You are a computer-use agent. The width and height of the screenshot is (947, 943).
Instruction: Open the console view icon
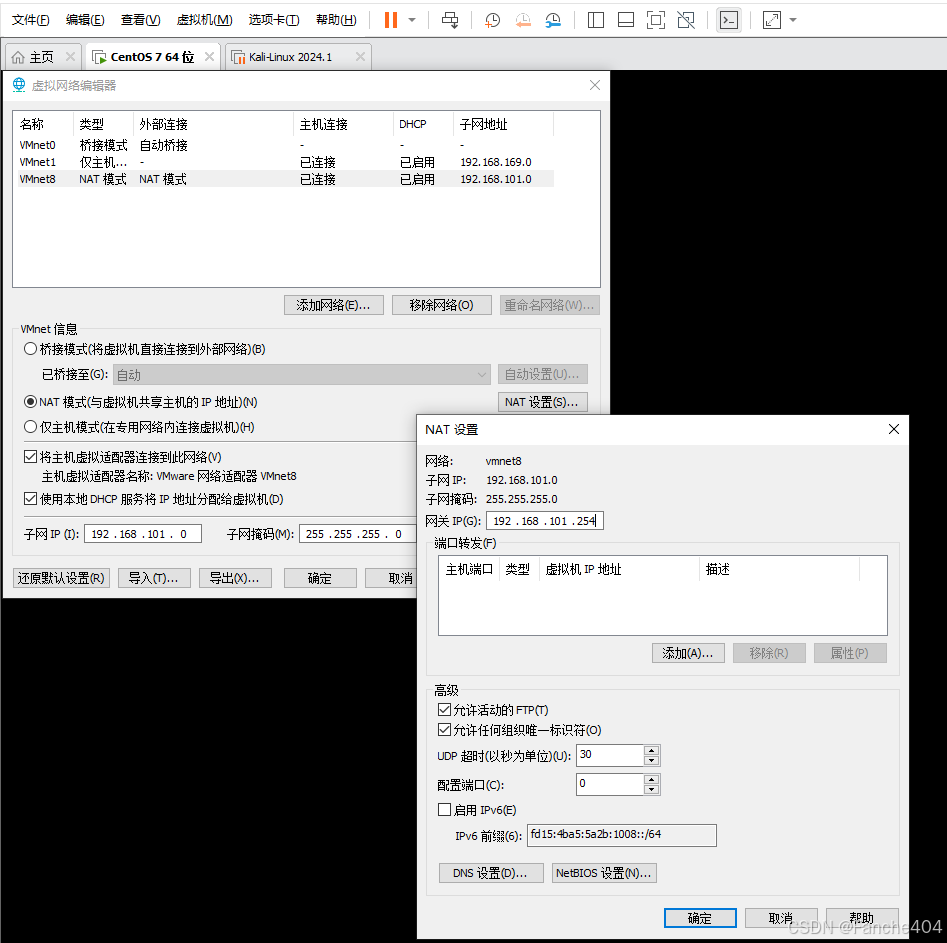coord(729,20)
